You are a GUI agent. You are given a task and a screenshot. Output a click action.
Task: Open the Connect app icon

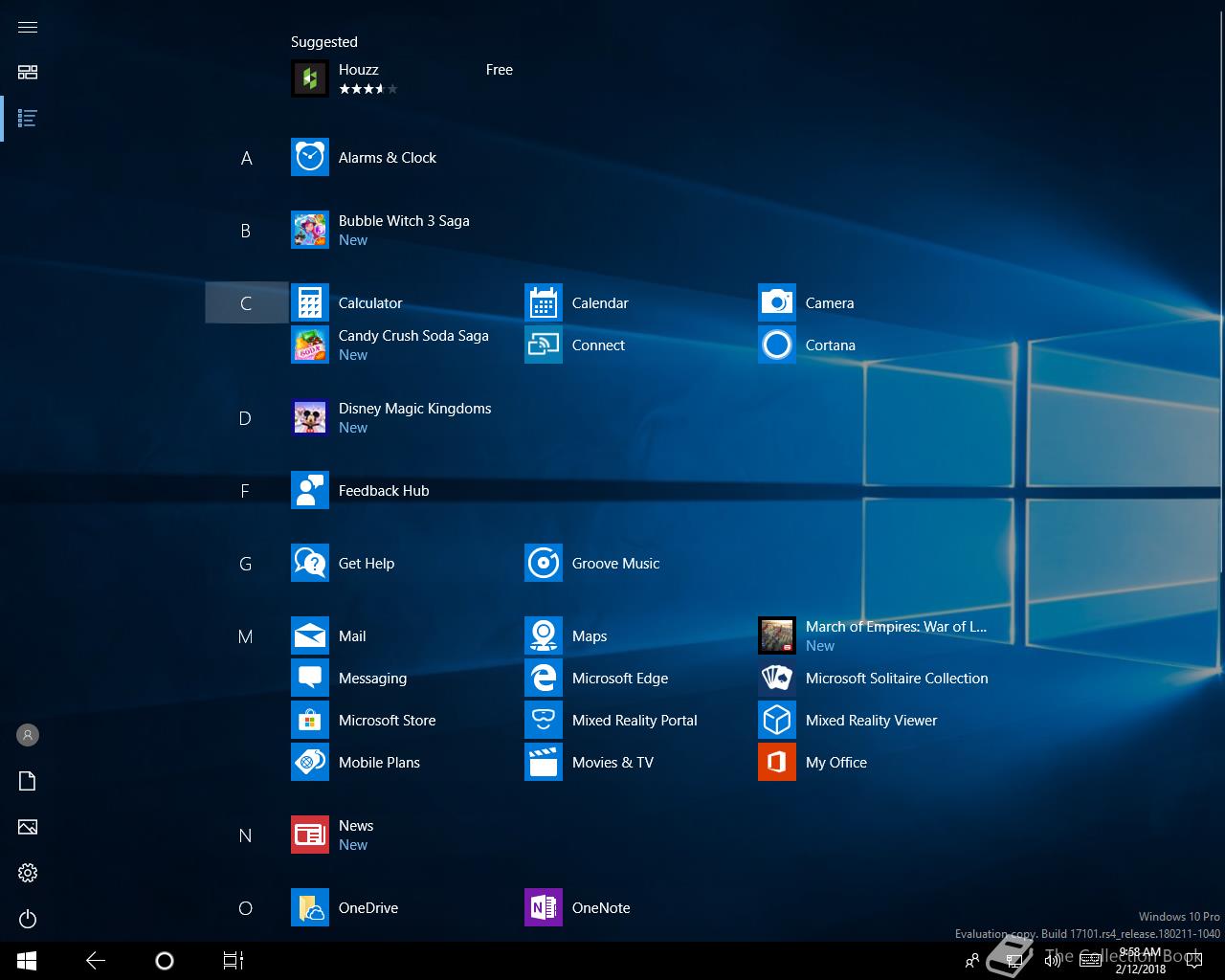[x=544, y=345]
